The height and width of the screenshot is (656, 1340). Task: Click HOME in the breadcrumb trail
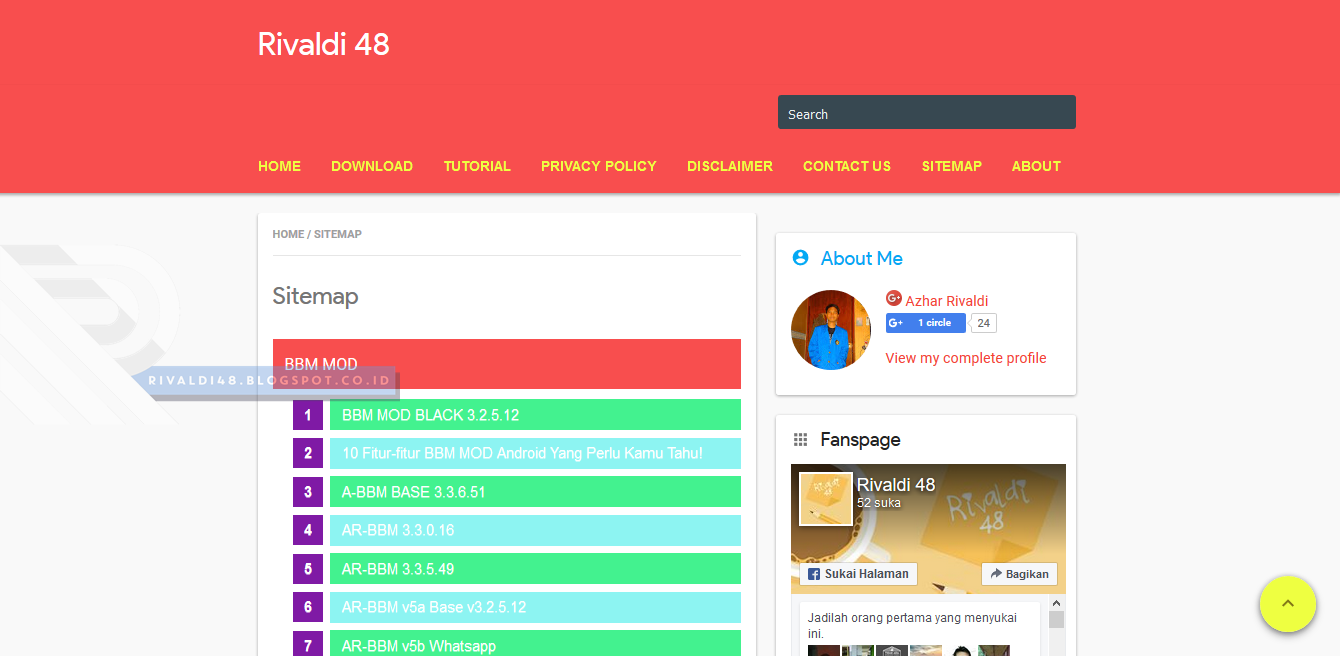(288, 234)
